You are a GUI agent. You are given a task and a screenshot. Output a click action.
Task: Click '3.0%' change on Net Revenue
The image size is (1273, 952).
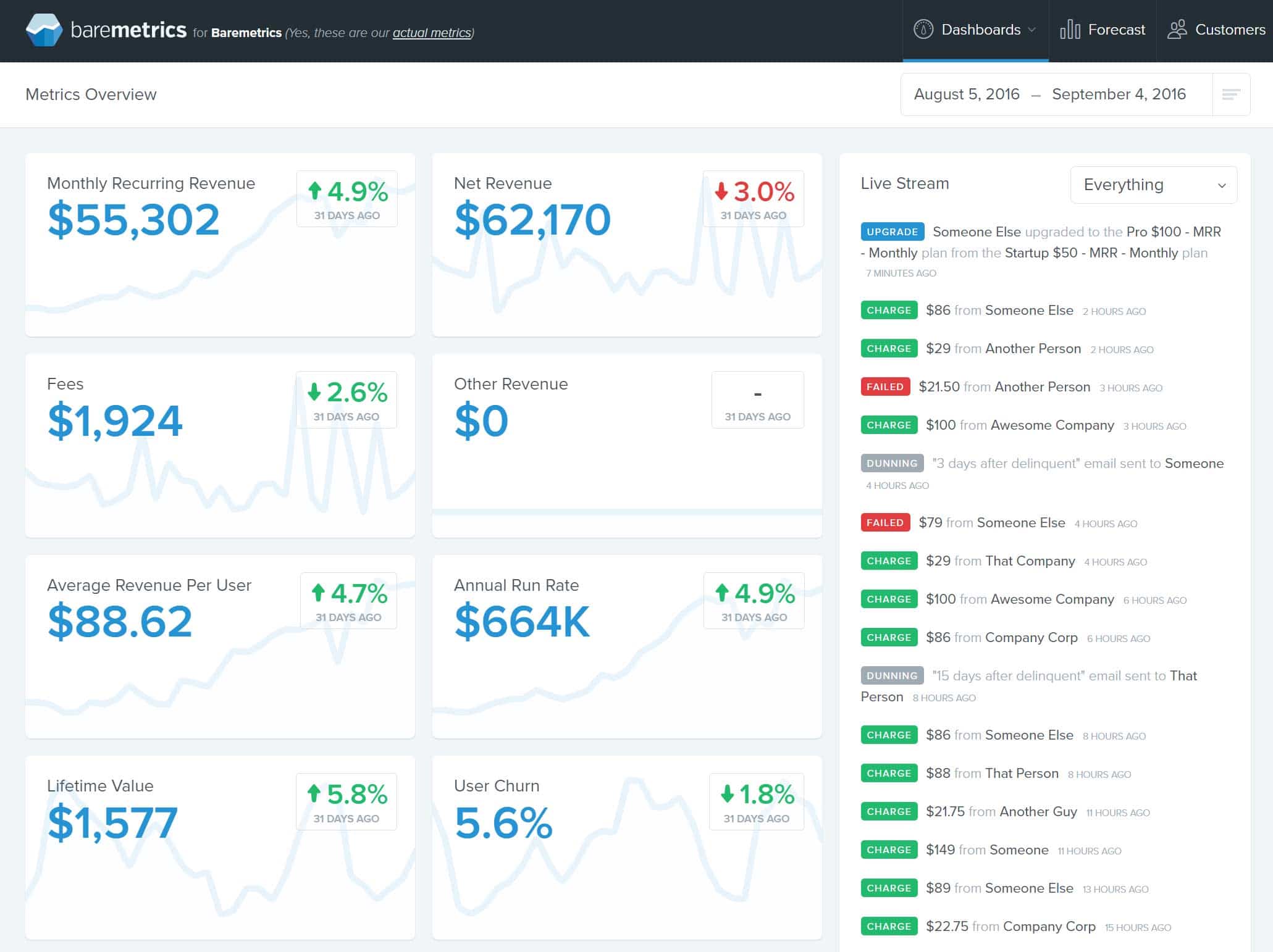(763, 191)
